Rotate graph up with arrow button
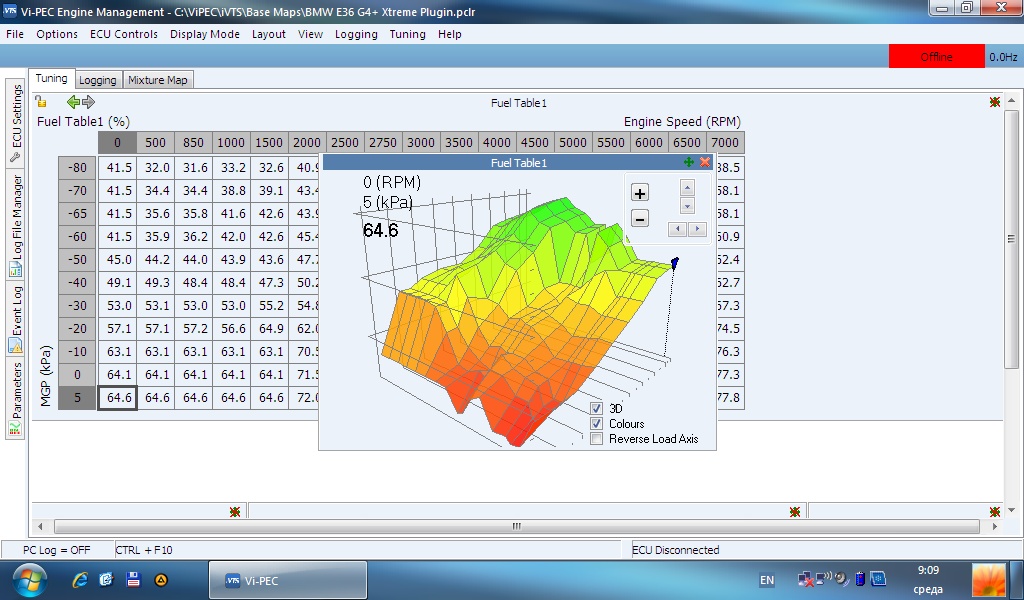Viewport: 1024px width, 600px height. click(x=687, y=187)
